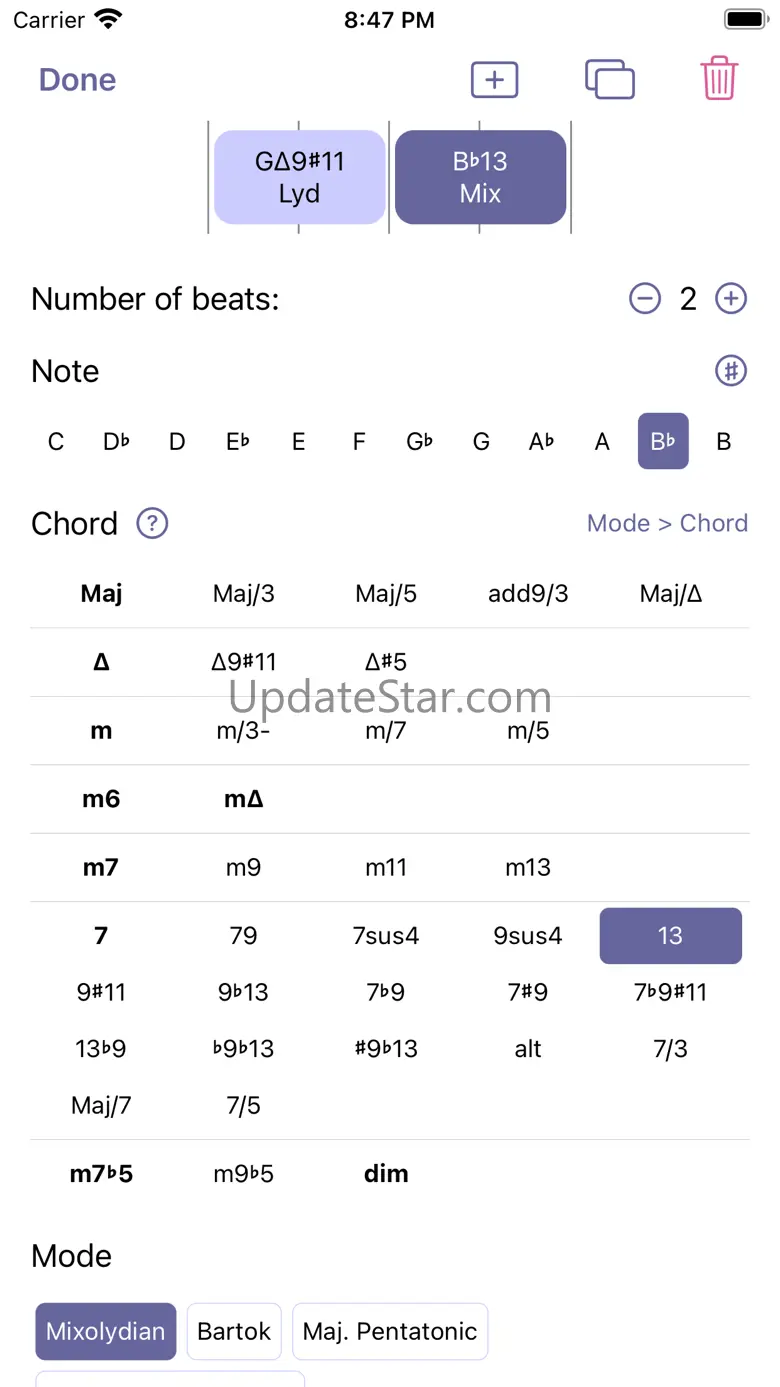Viewport: 780px width, 1387px height.
Task: Increase the number of beats
Action: (x=731, y=299)
